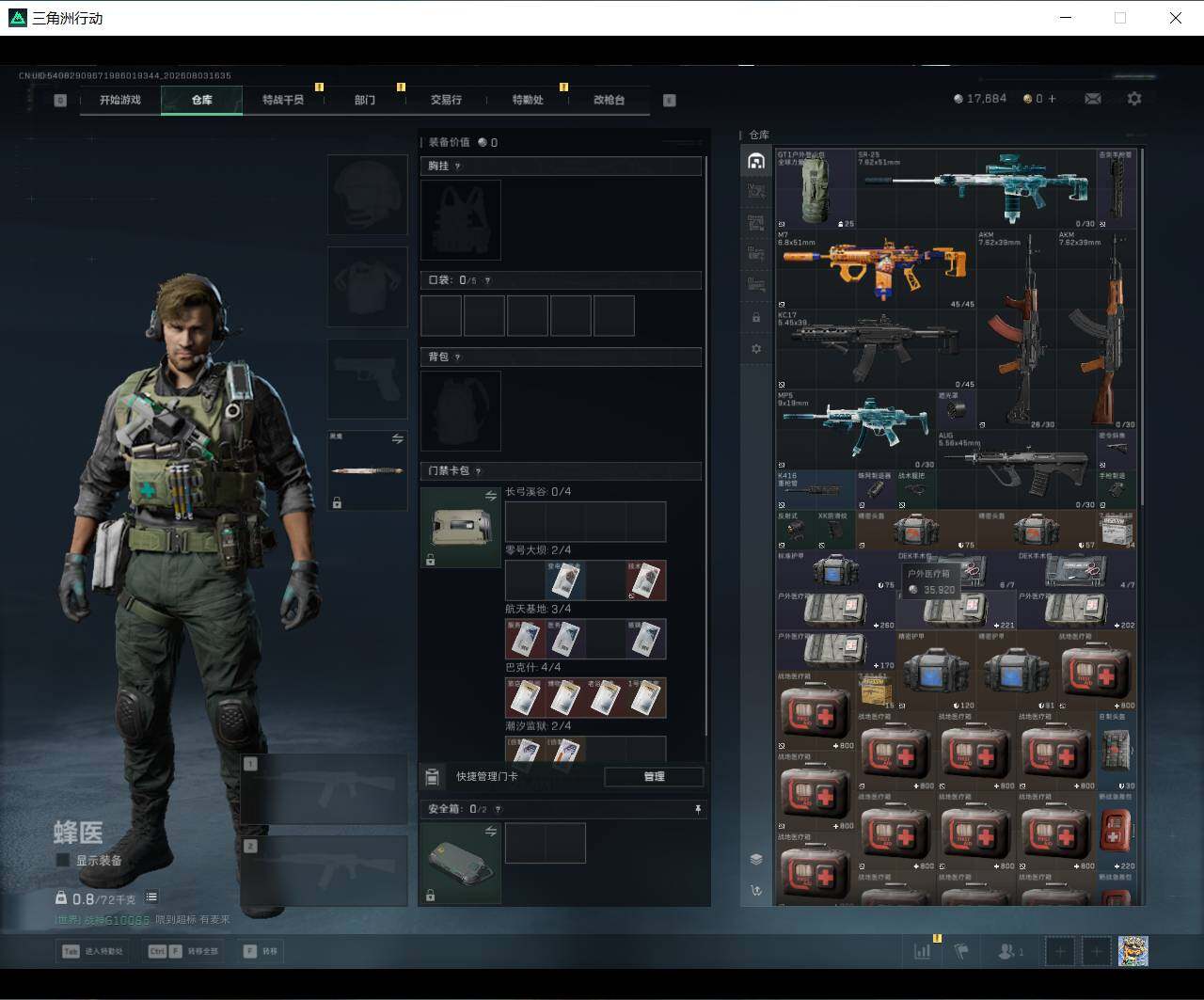Click the stack layers icon in warehouse sidebar

coord(756,859)
